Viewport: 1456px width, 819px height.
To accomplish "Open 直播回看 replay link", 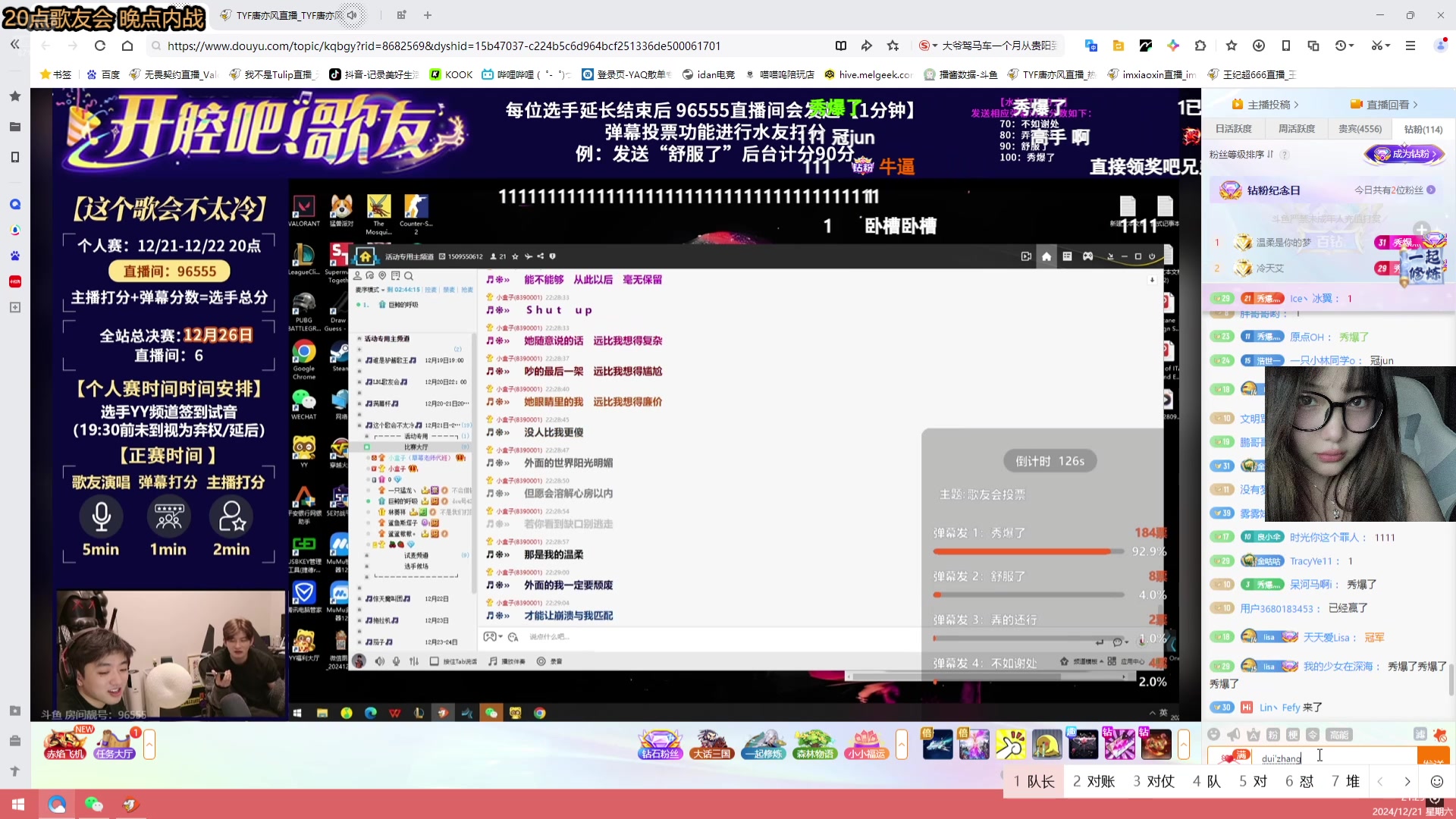I will click(1384, 105).
